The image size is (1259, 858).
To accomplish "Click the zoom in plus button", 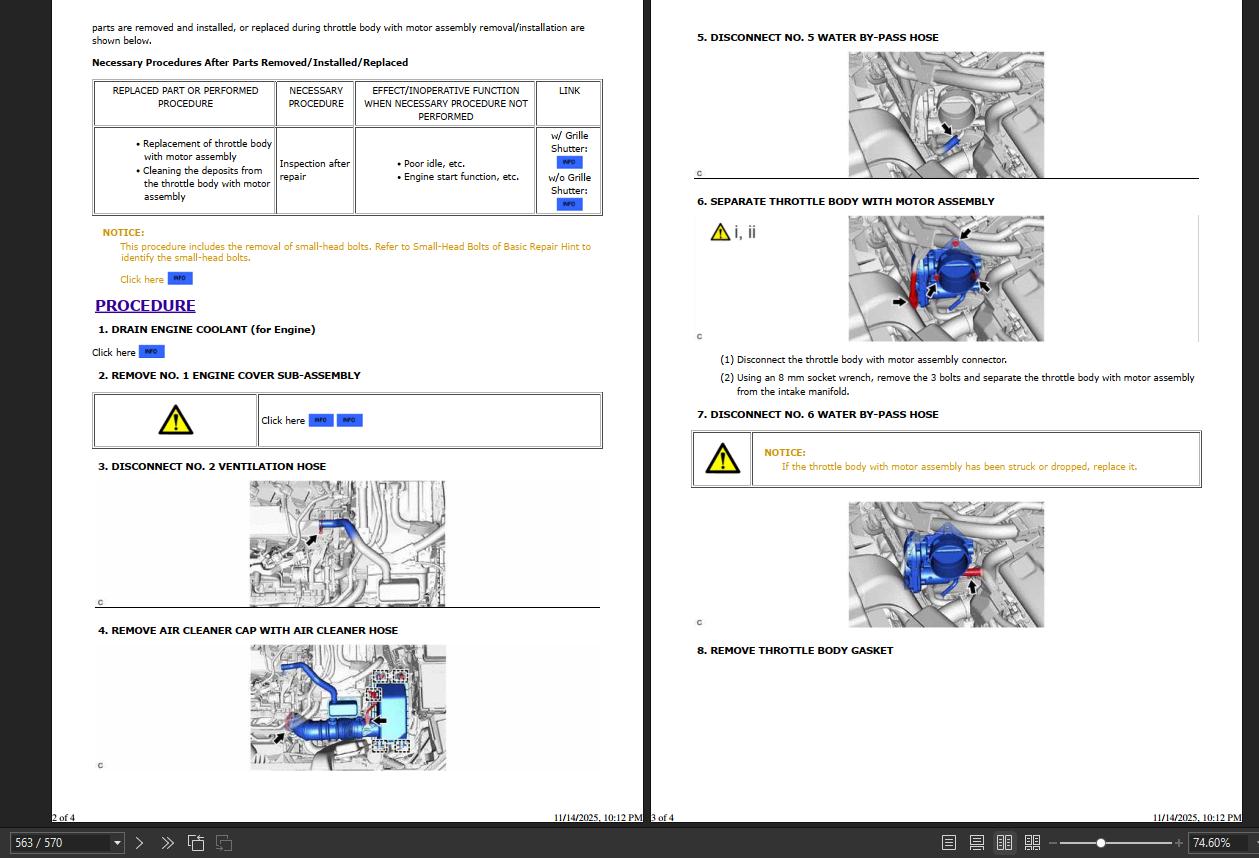I will (x=1179, y=843).
